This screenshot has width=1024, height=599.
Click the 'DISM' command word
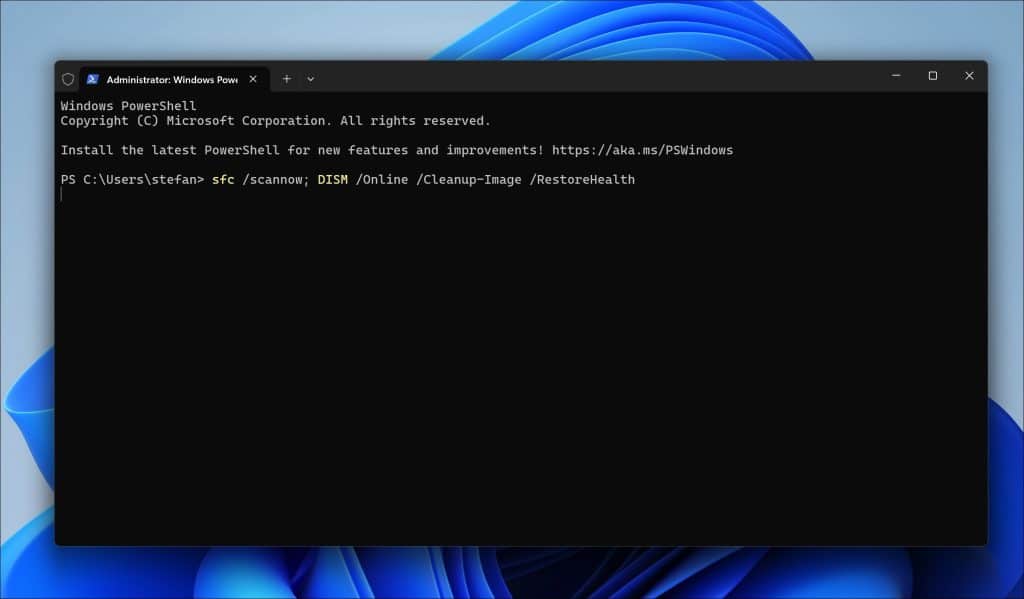(x=332, y=180)
